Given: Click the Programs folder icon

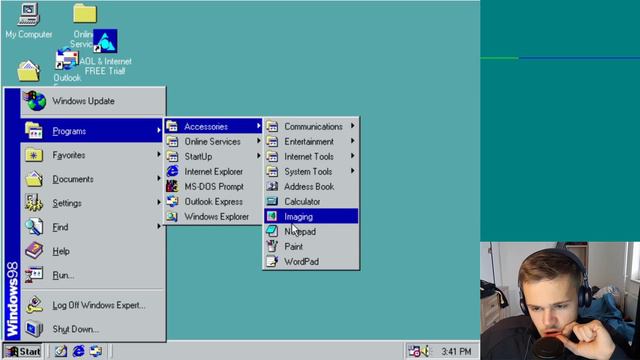Looking at the screenshot, I should [33, 131].
